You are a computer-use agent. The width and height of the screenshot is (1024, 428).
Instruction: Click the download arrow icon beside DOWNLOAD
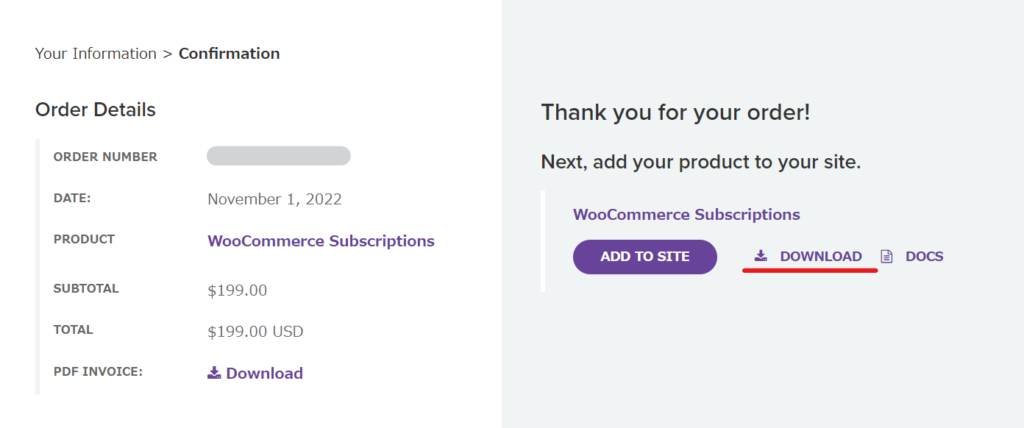point(760,256)
